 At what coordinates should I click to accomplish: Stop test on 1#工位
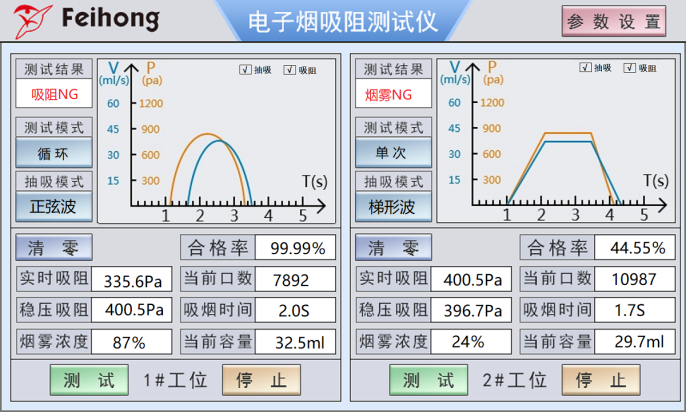click(261, 380)
